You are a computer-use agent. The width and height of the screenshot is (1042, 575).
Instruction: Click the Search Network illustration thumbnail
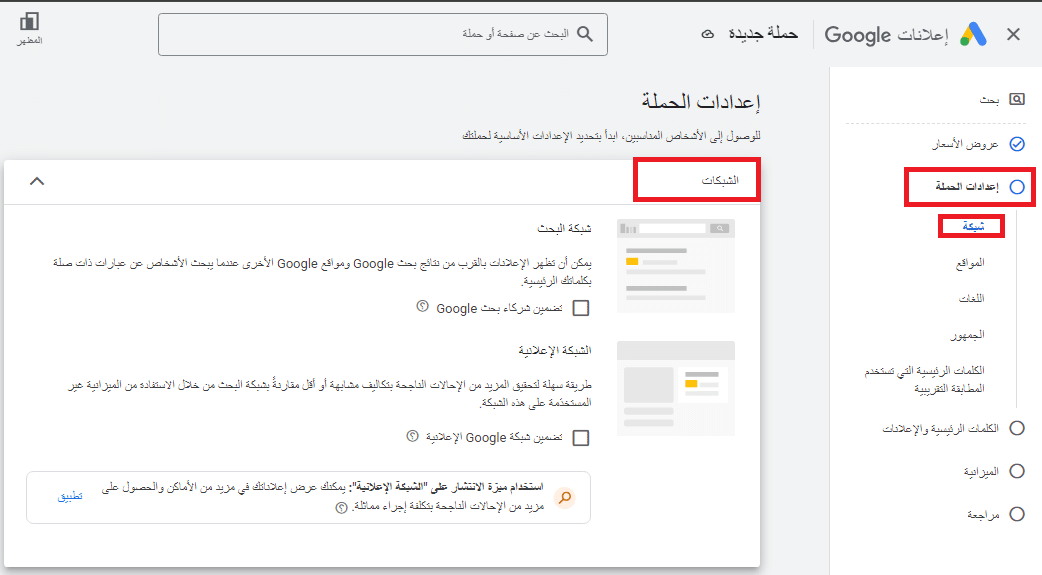pyautogui.click(x=675, y=266)
